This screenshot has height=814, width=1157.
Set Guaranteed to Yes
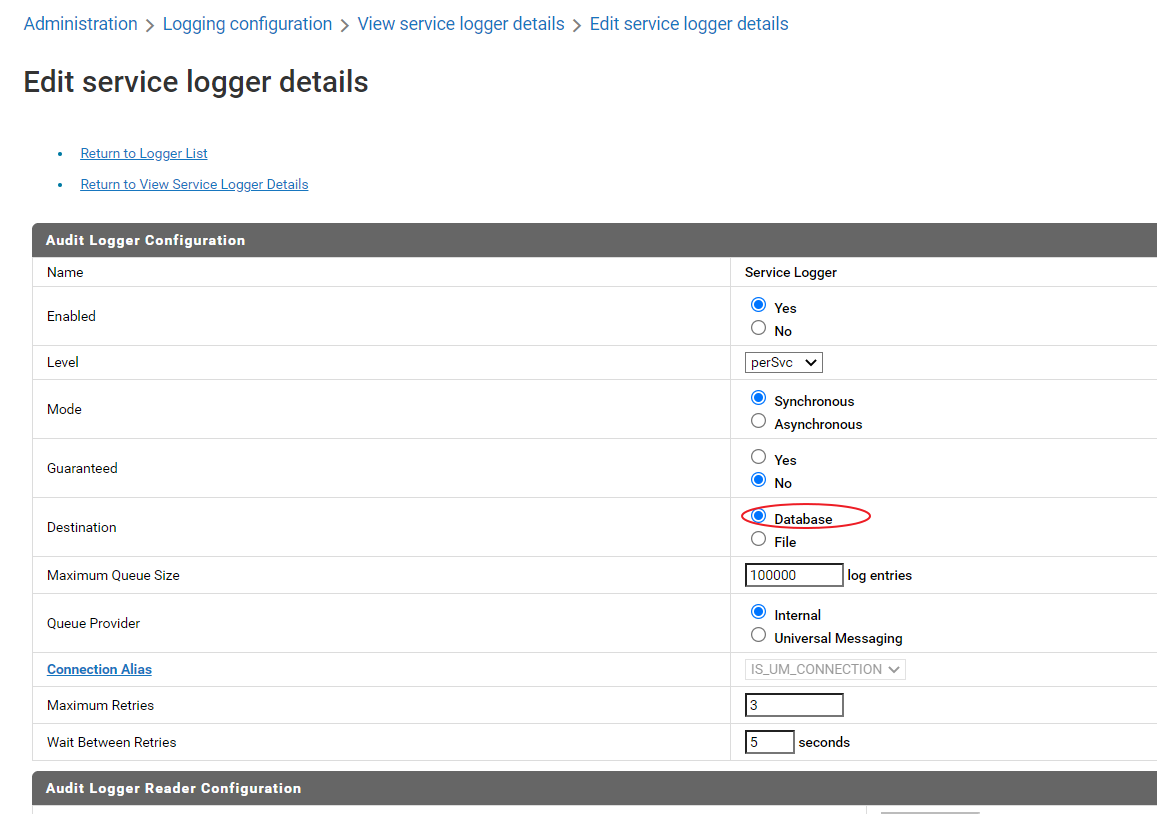758,457
